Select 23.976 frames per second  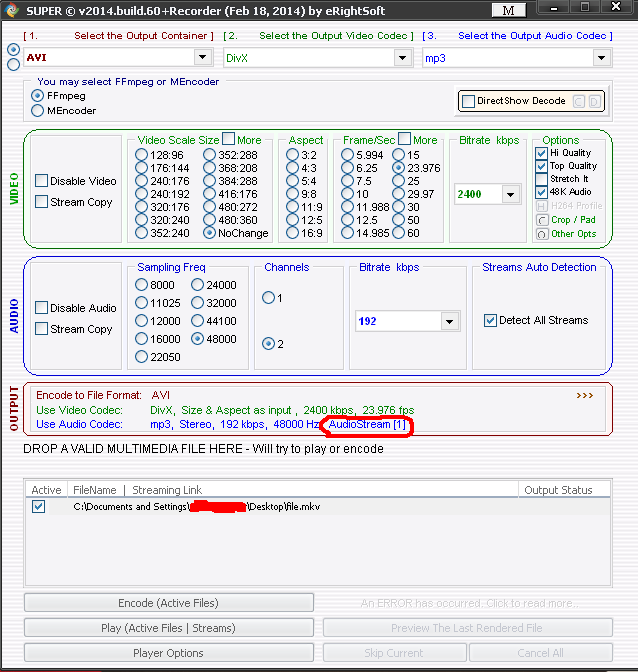[398, 168]
